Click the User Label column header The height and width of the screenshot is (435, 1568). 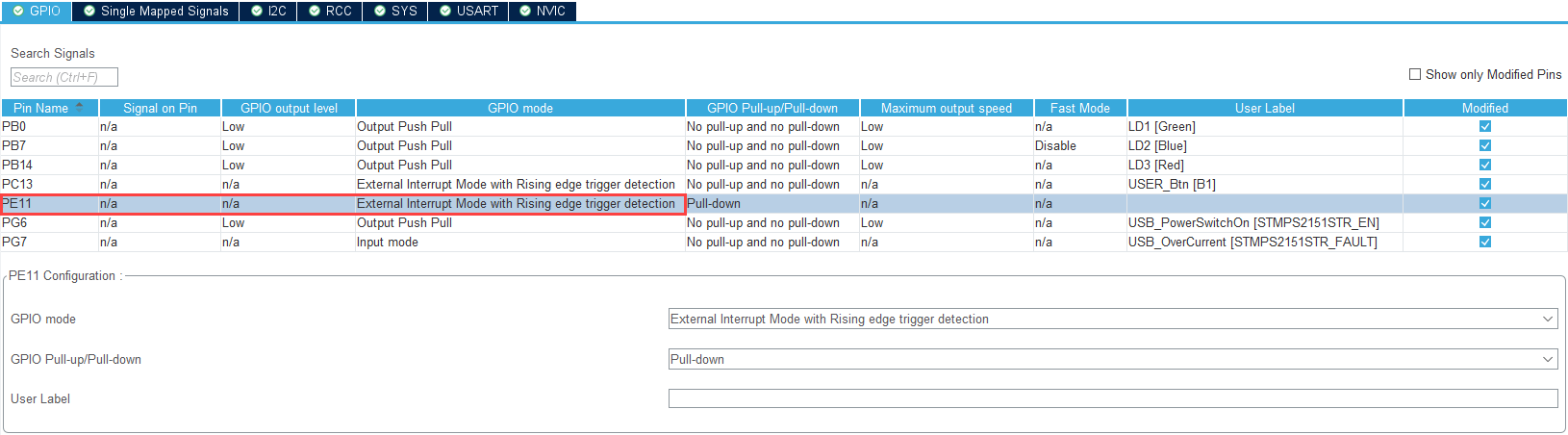[x=1264, y=108]
